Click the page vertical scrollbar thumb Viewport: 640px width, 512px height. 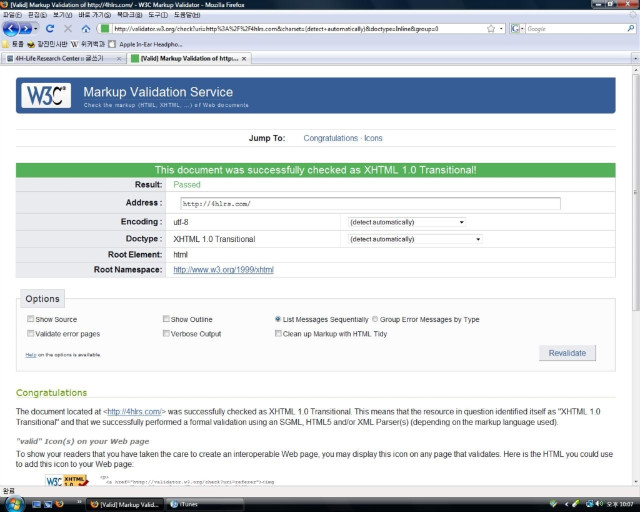[636, 192]
